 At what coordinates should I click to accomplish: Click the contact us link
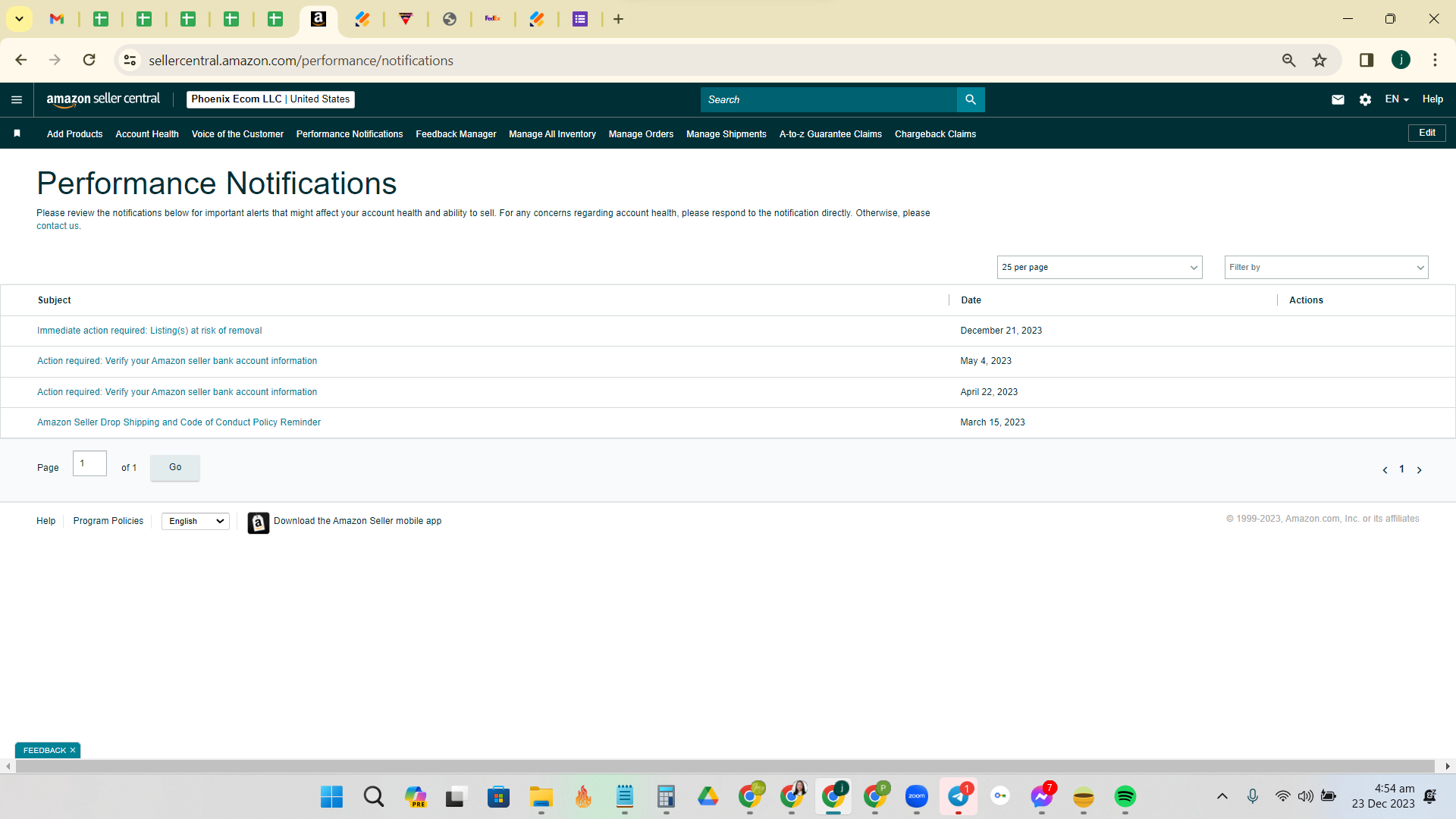(x=58, y=226)
